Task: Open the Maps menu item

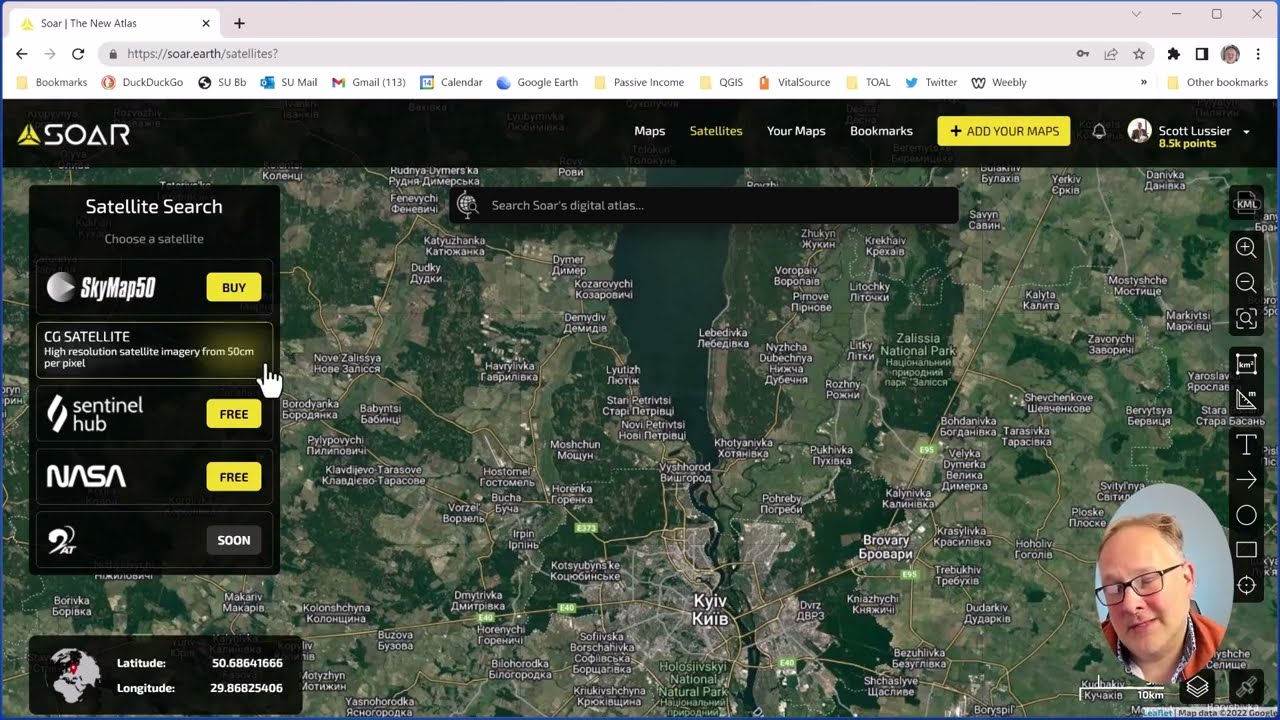Action: [x=649, y=131]
